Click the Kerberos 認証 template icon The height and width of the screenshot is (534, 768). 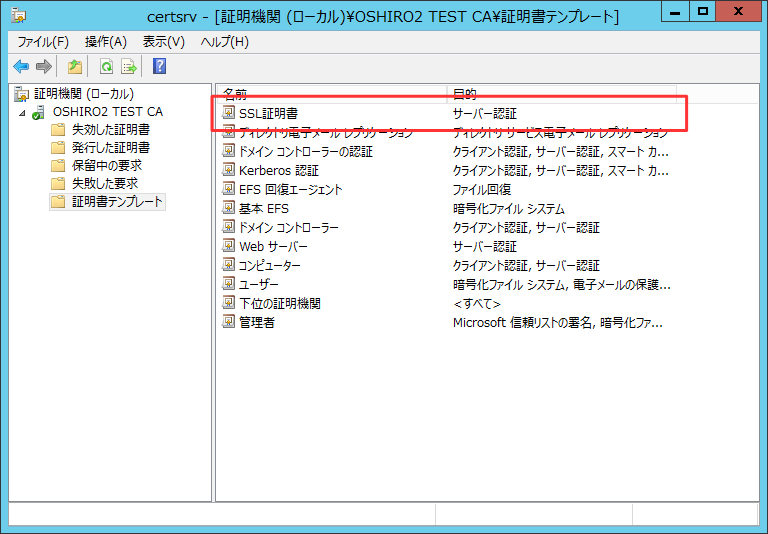228,170
